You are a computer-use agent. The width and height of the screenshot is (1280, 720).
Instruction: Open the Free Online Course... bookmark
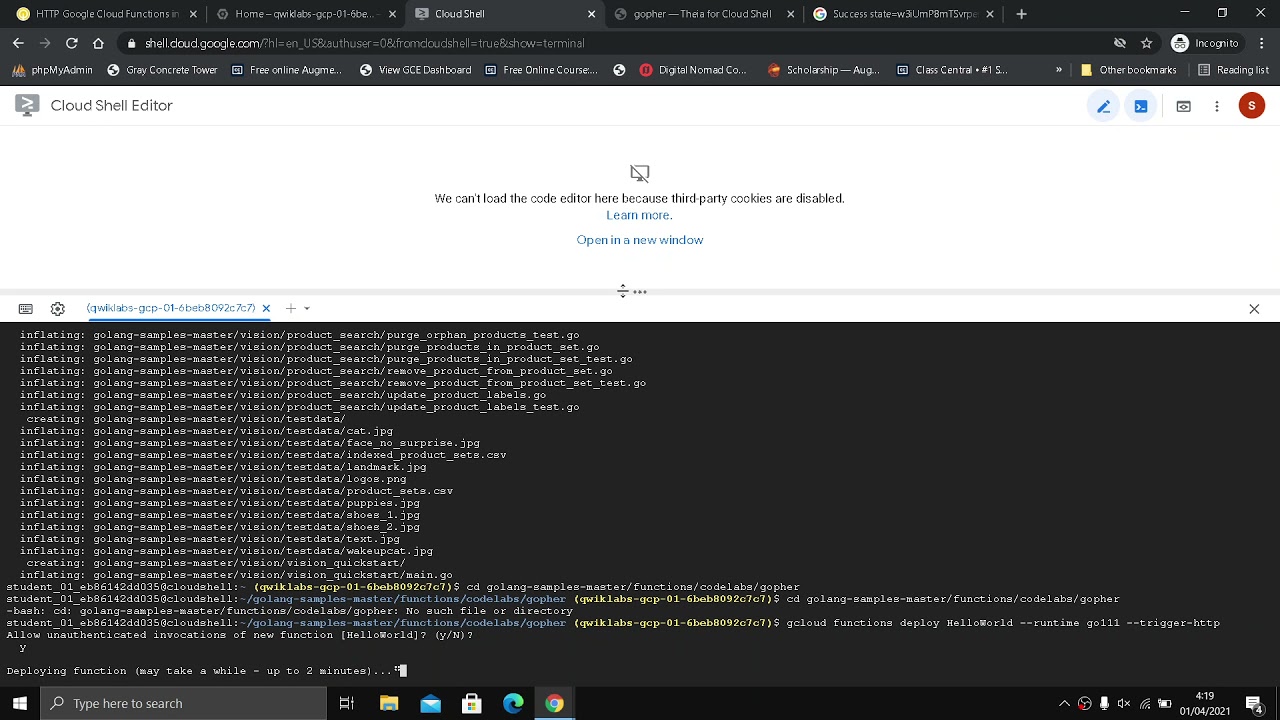(541, 70)
